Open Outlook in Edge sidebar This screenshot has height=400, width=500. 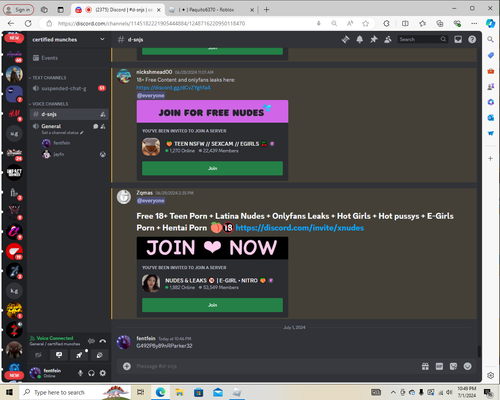click(x=490, y=118)
